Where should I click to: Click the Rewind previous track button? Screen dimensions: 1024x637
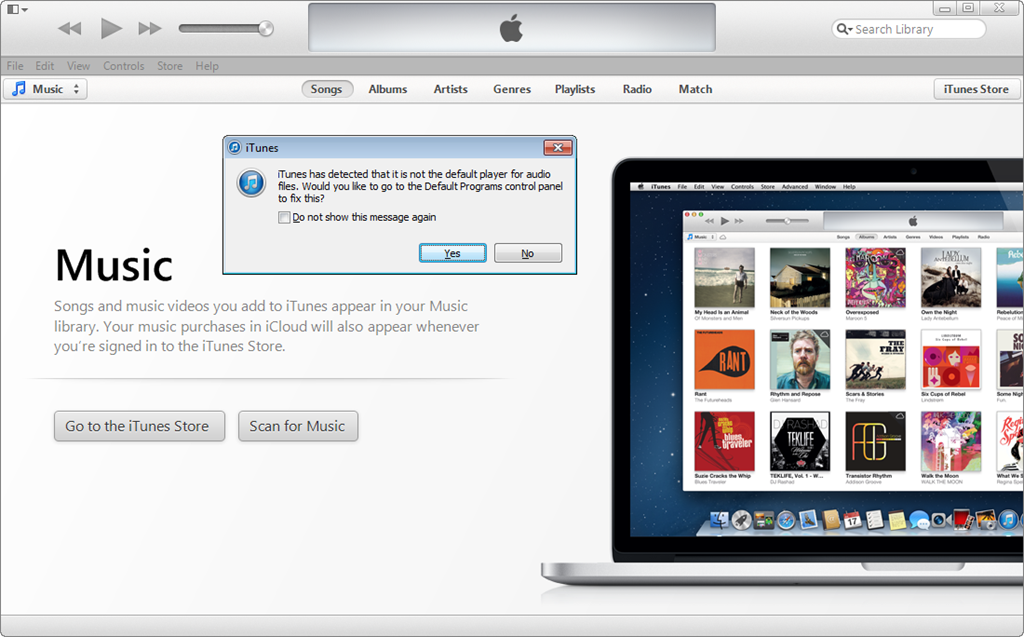70,29
